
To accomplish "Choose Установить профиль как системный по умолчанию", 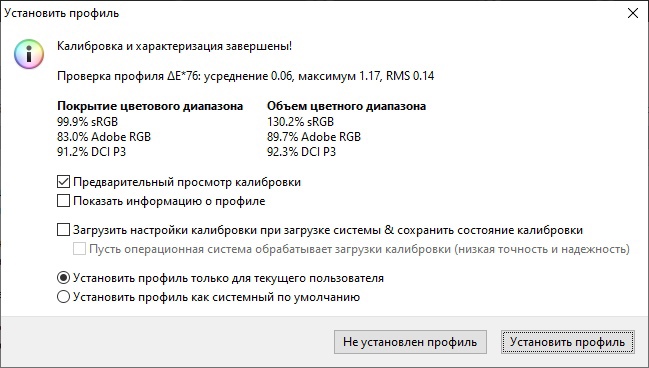I will (x=63, y=297).
